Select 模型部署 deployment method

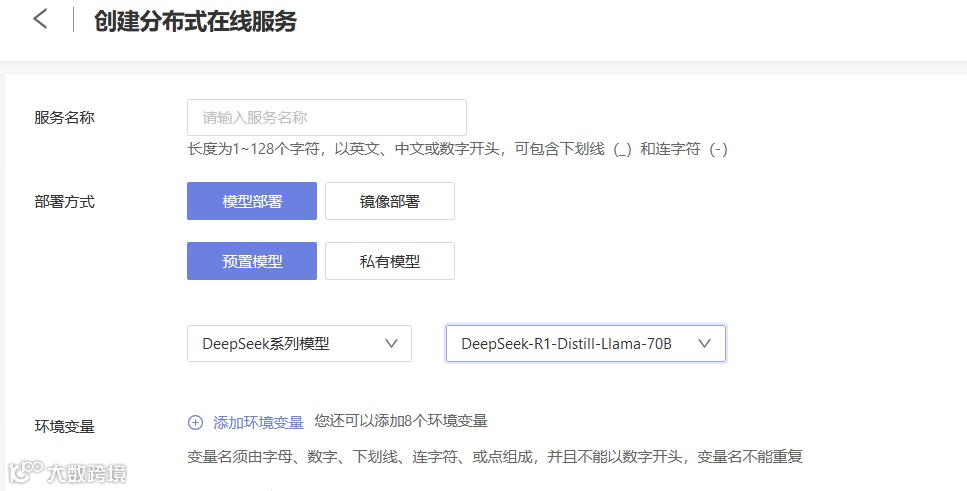click(x=252, y=201)
